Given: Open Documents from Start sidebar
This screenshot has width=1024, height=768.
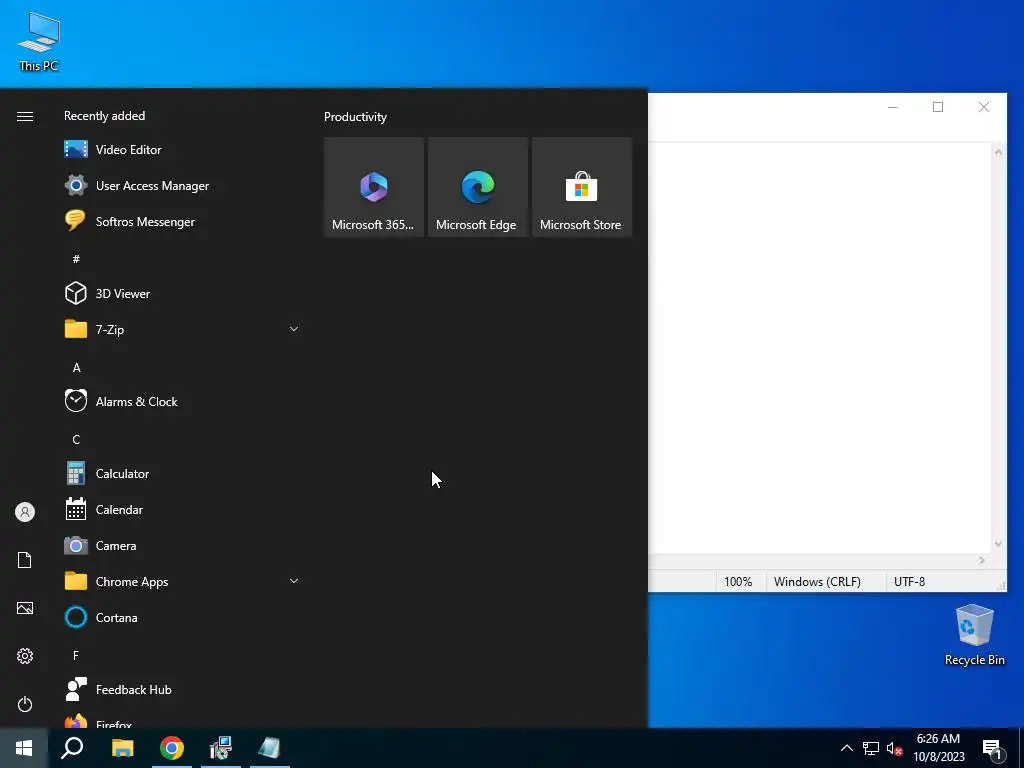Looking at the screenshot, I should 25,560.
